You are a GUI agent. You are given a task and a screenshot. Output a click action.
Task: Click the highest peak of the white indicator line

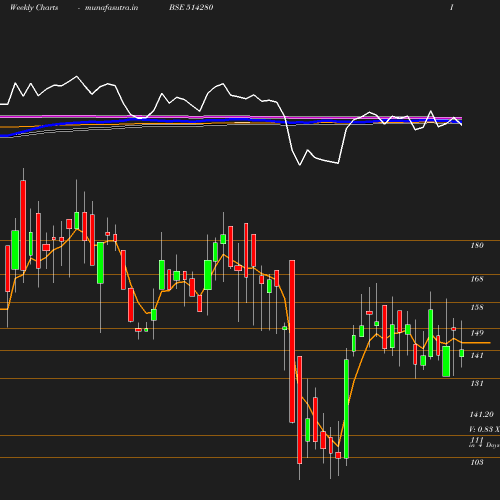(x=77, y=77)
